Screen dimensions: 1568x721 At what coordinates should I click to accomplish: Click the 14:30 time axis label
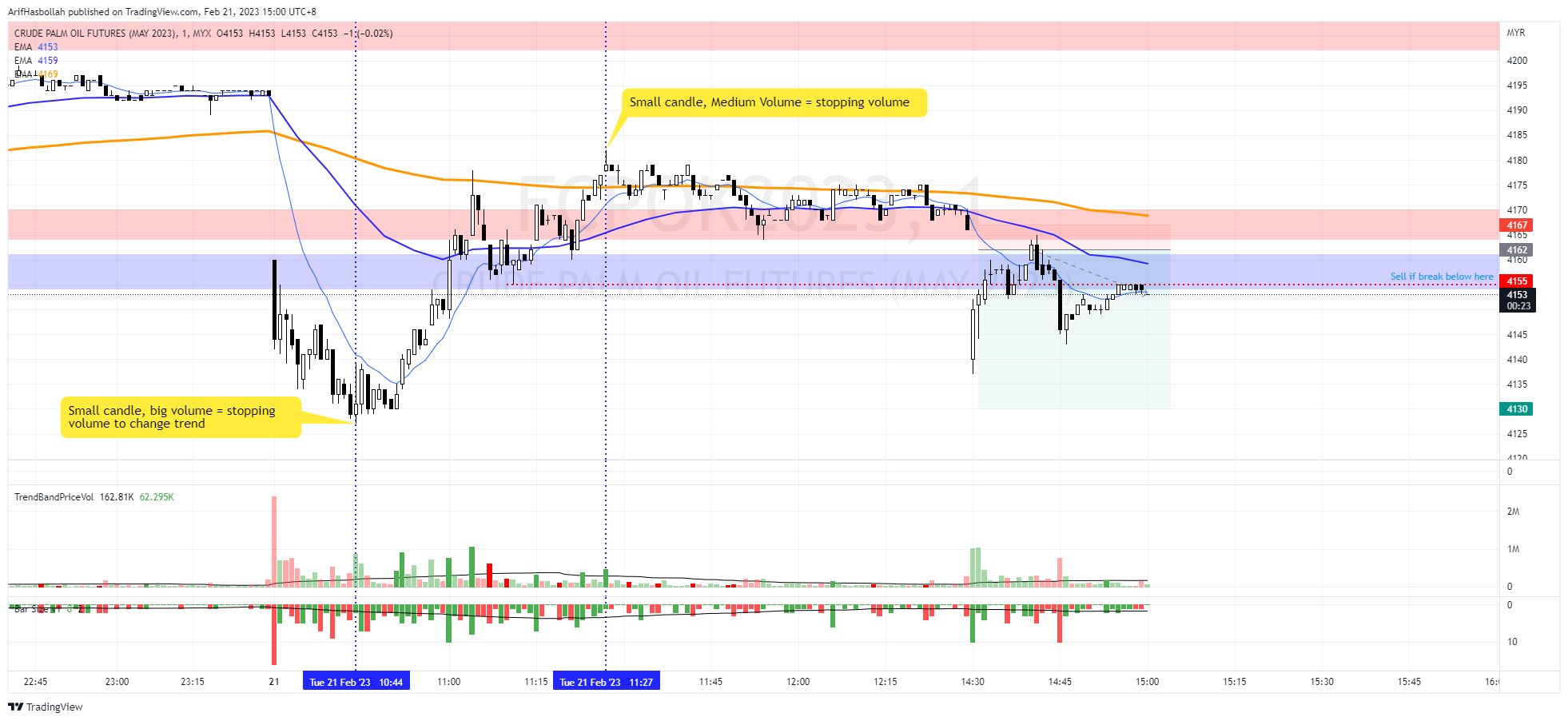click(973, 682)
